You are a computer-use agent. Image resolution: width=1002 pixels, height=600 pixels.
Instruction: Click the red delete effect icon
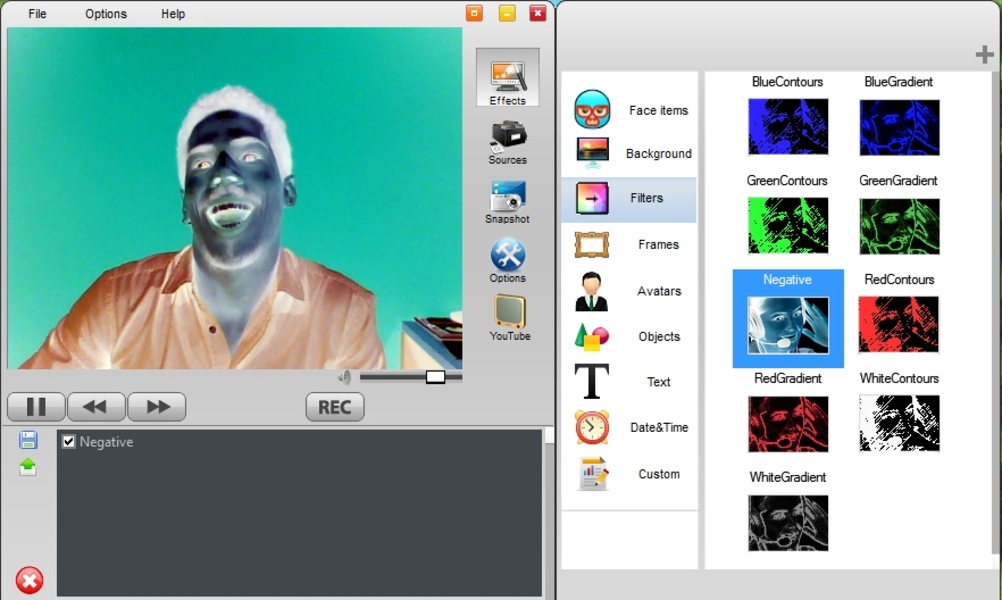(29, 580)
